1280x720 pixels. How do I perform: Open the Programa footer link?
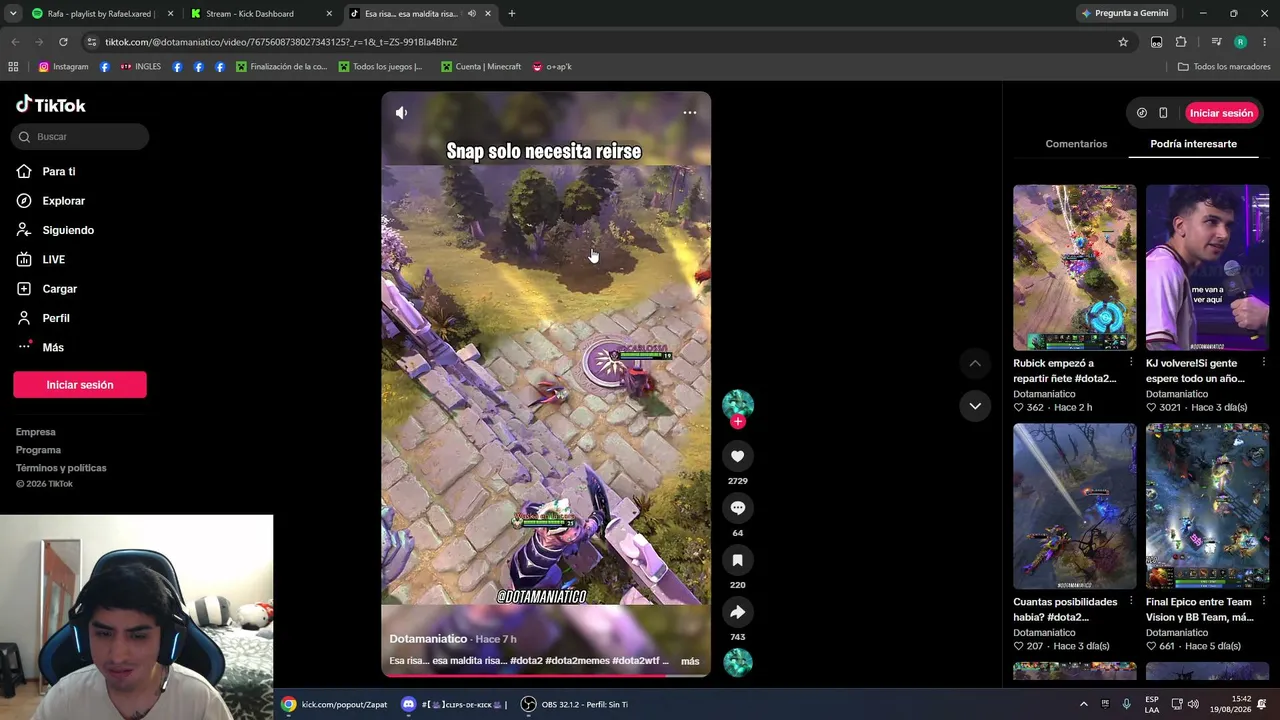point(38,450)
